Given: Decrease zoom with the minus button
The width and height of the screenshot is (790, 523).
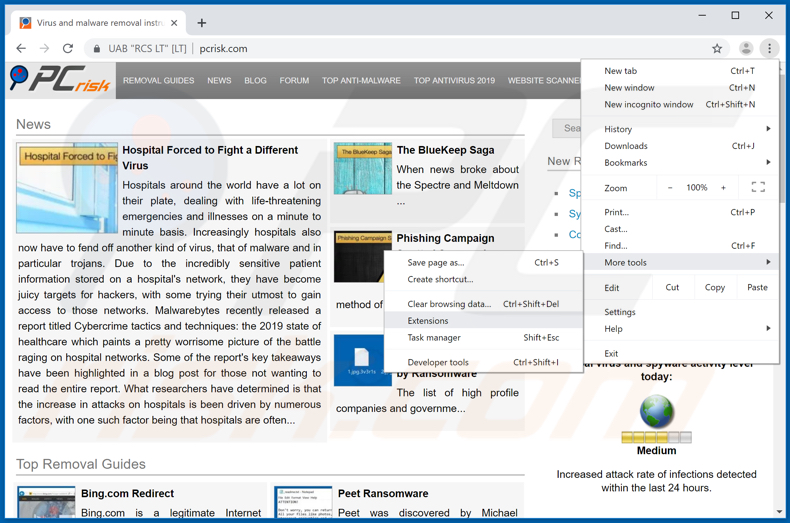Looking at the screenshot, I should point(670,187).
